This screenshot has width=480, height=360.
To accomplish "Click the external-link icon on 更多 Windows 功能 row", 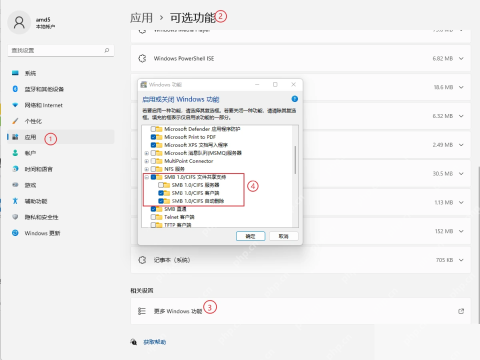I will coord(461,311).
